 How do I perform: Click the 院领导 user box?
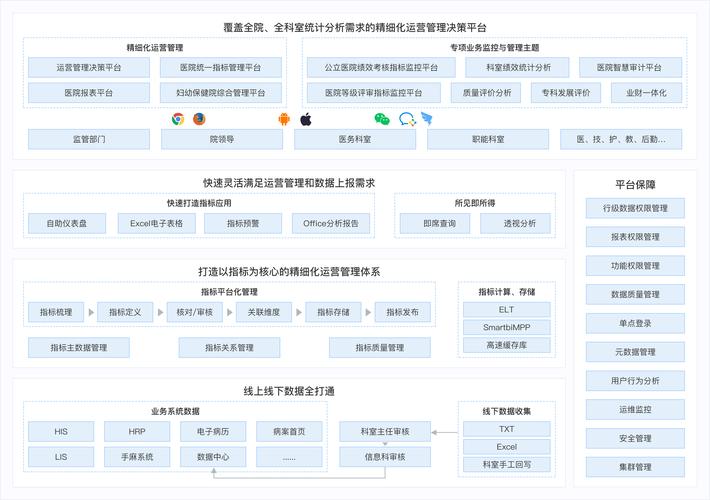222,139
